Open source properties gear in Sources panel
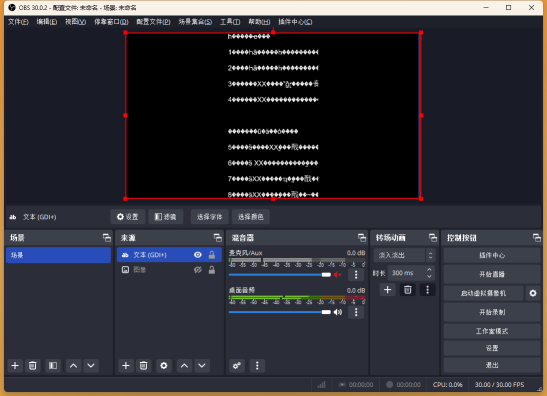The width and height of the screenshot is (547, 396). coord(164,366)
